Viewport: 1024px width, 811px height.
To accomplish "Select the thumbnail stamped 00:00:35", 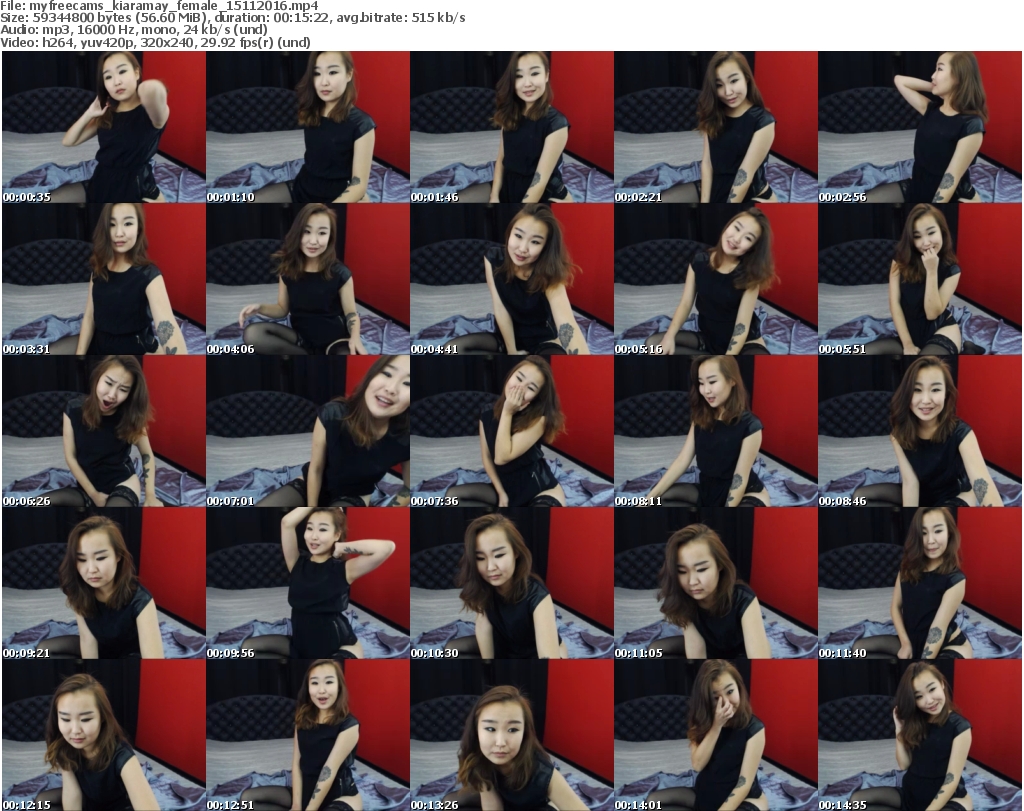I will [104, 127].
